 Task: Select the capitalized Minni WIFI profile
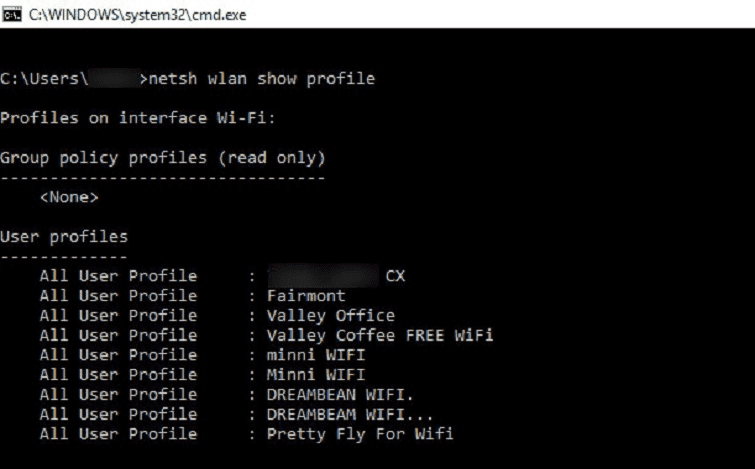click(316, 375)
